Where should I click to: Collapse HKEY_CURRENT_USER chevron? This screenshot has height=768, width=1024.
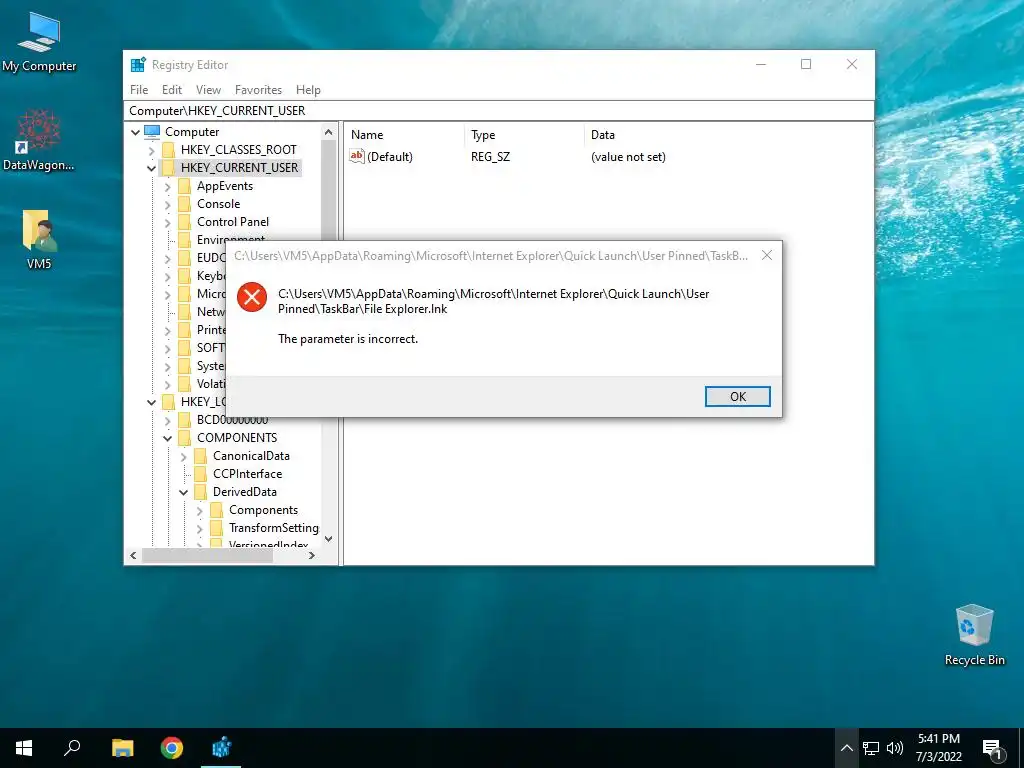(x=152, y=168)
